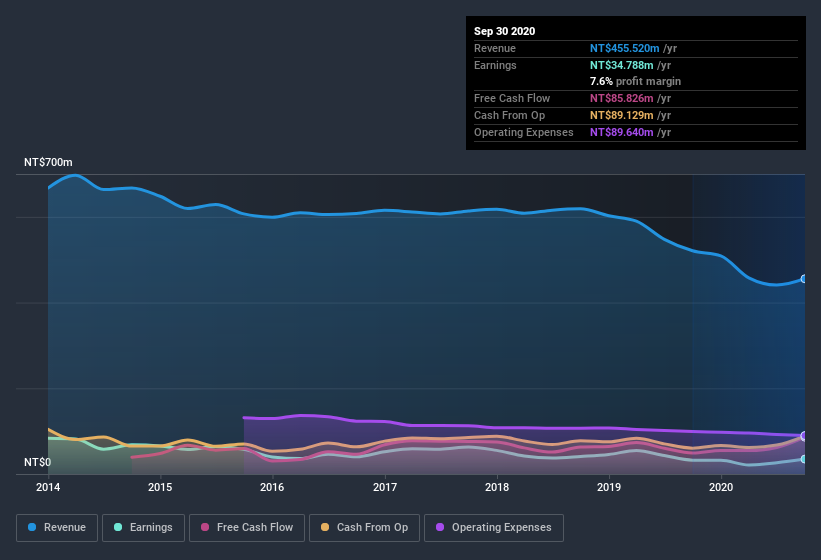Click the Free Cash Flow tooltip label

click(512, 98)
